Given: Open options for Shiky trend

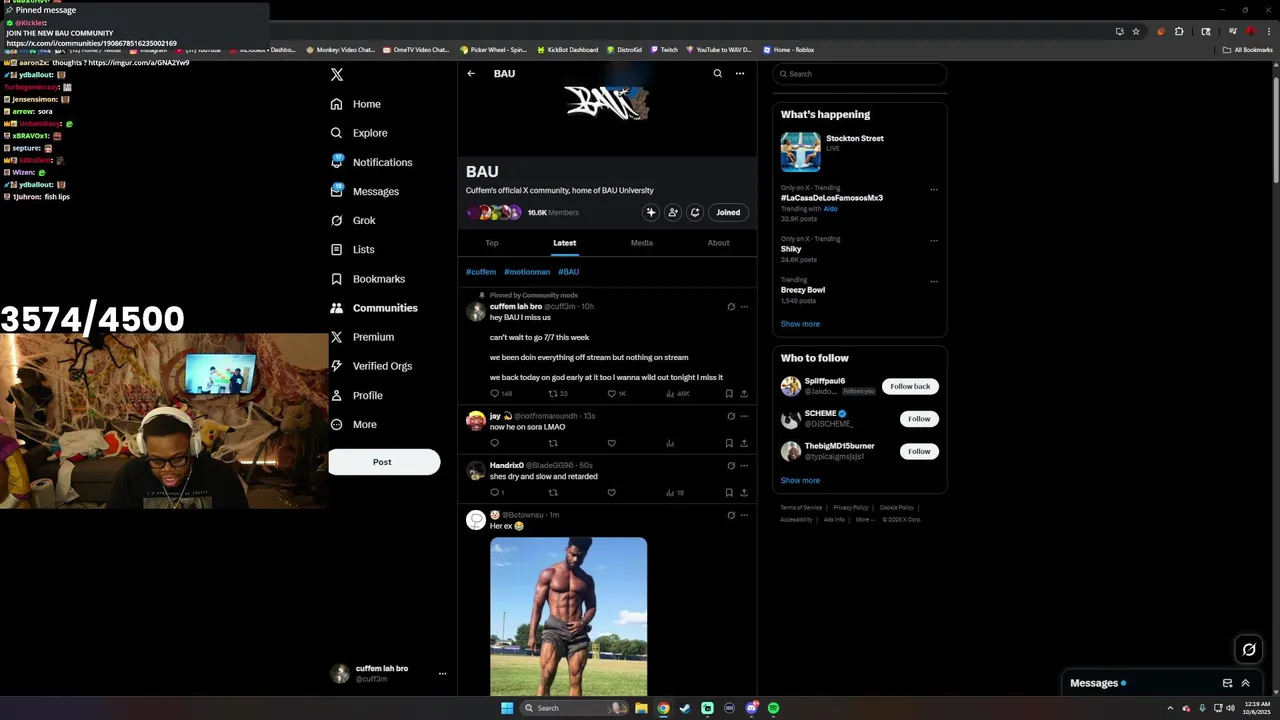Looking at the screenshot, I should point(934,240).
